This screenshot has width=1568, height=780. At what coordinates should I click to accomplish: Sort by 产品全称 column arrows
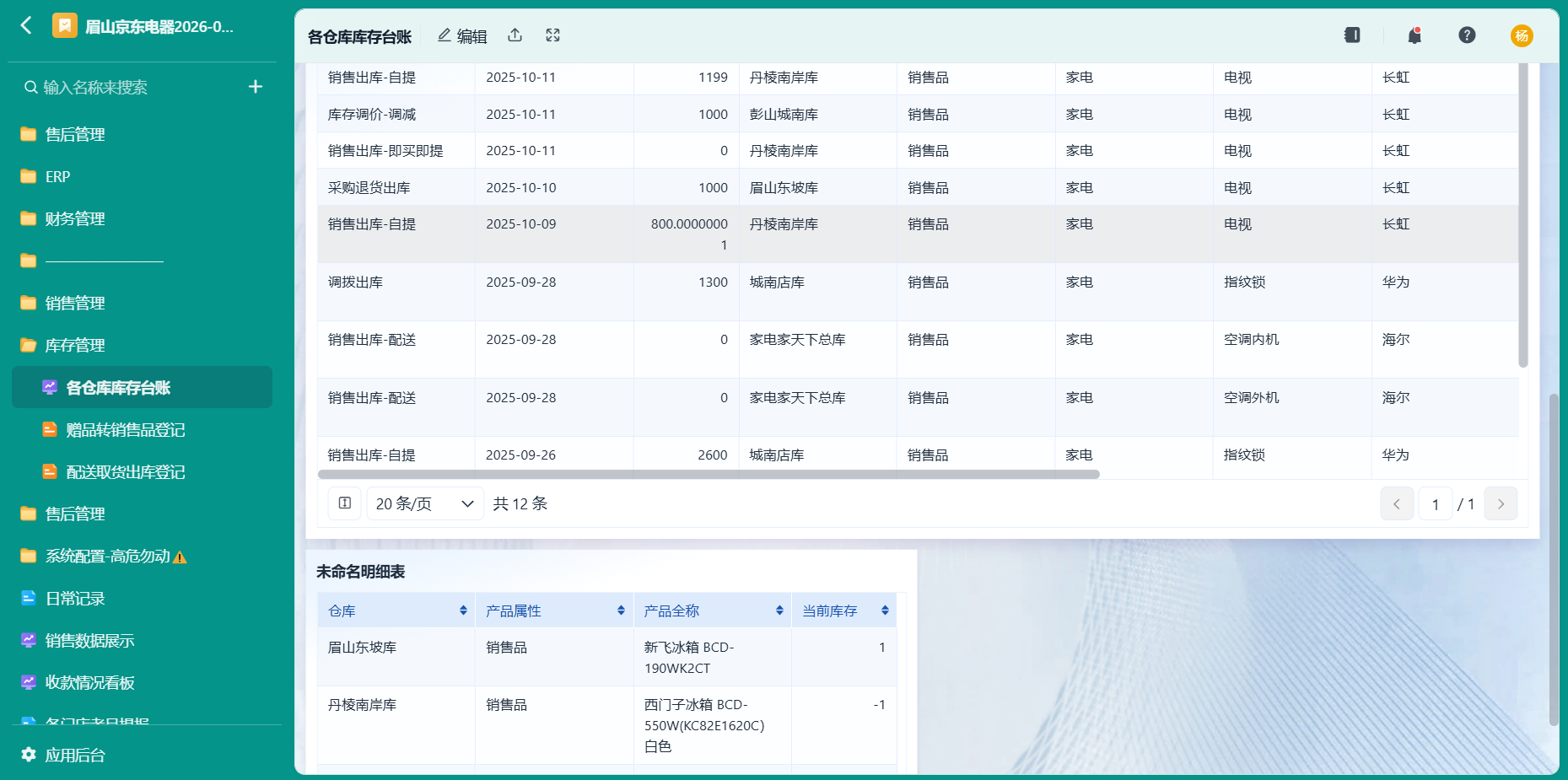(x=779, y=611)
